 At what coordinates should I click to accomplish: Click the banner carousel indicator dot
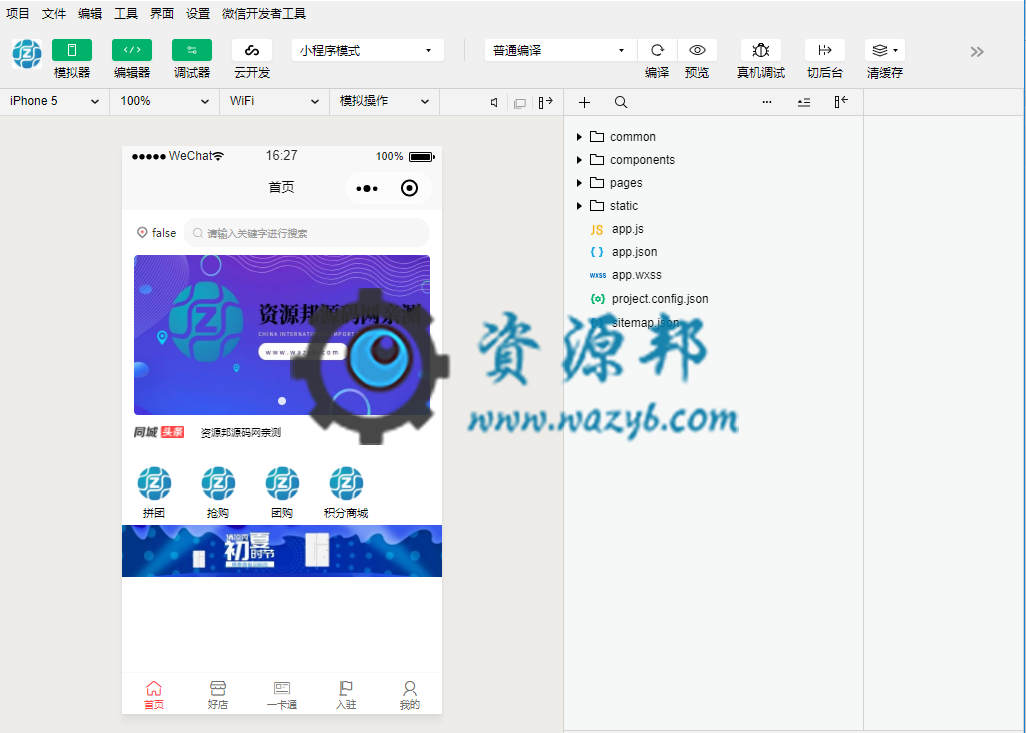coord(282,401)
